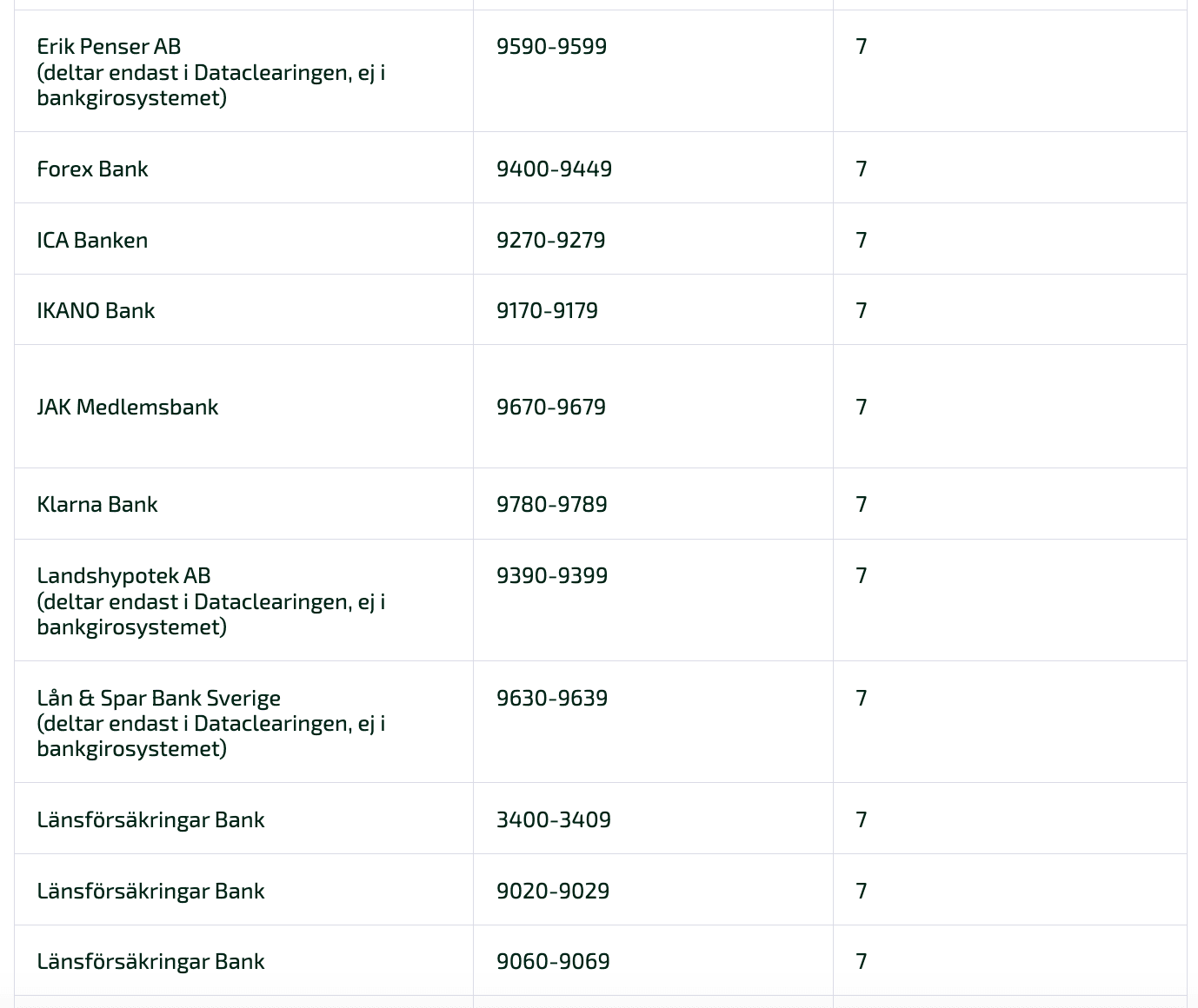Screen dimensions: 1198x1008
Task: Click Klarna Bank name
Action: [x=97, y=504]
